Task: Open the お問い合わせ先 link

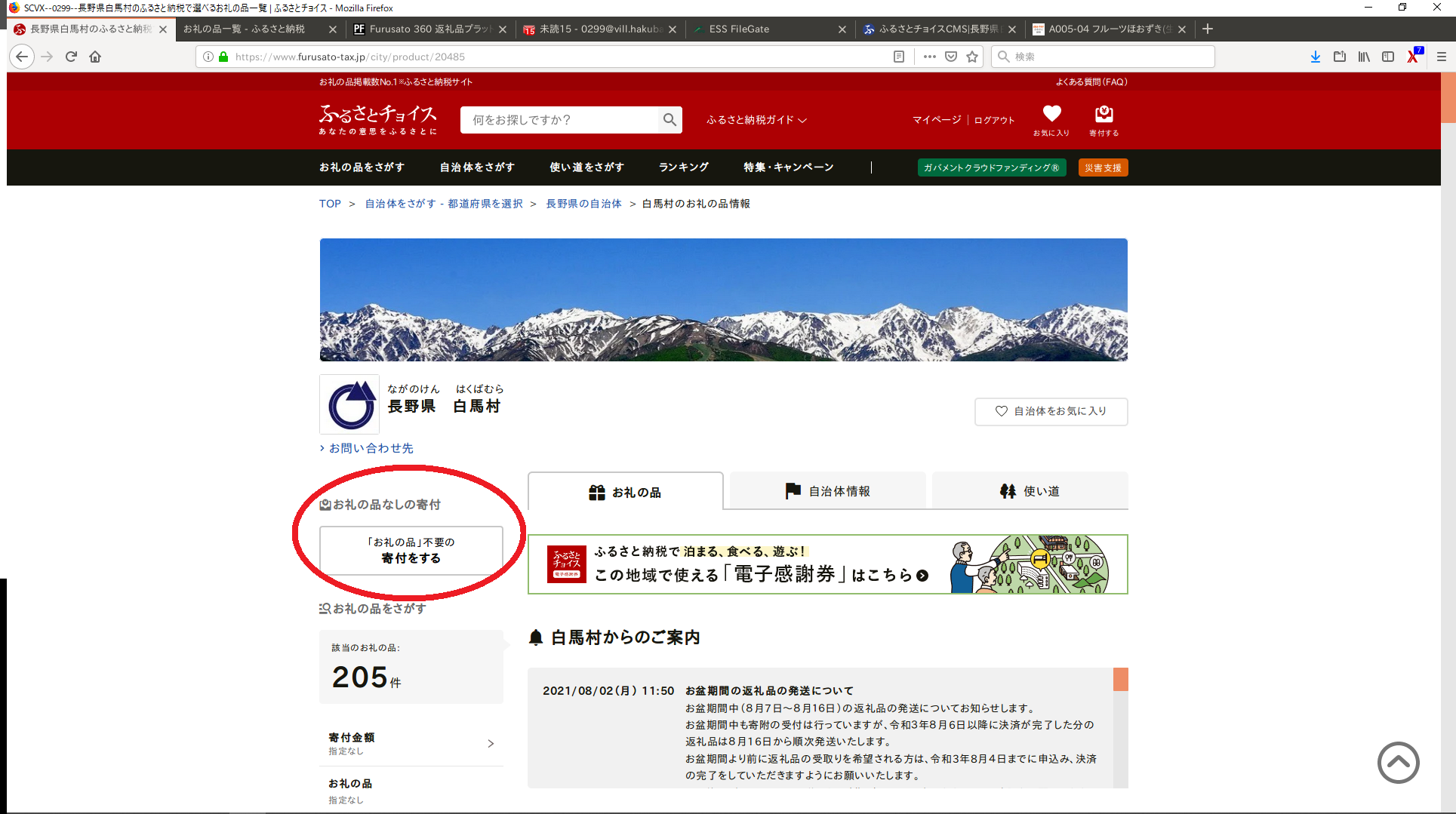Action: click(370, 448)
